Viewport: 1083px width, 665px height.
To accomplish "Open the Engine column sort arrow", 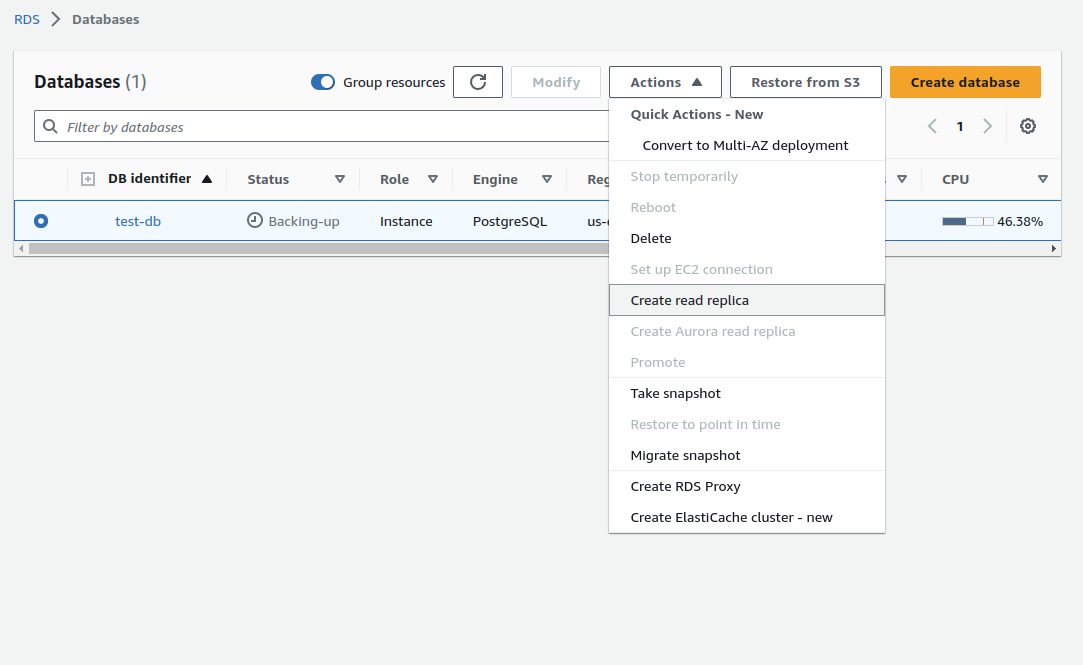I will tap(547, 179).
